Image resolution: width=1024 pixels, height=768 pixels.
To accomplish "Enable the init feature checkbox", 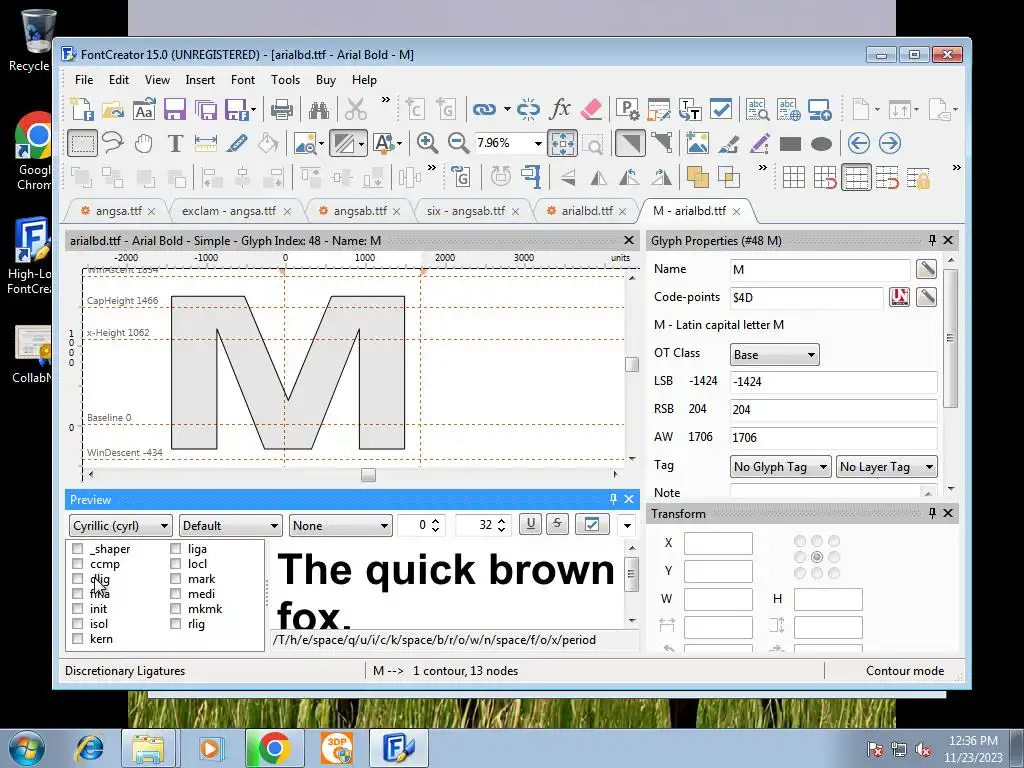I will (78, 609).
